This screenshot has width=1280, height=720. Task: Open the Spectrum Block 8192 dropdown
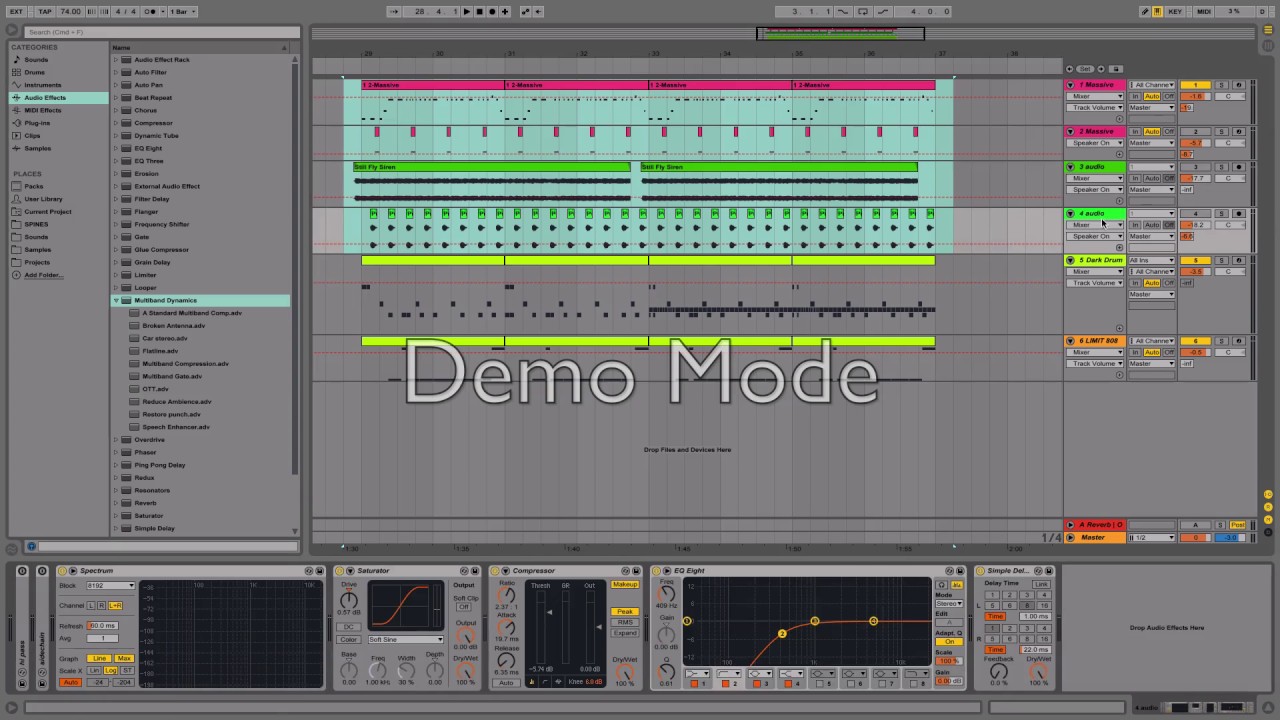point(111,586)
